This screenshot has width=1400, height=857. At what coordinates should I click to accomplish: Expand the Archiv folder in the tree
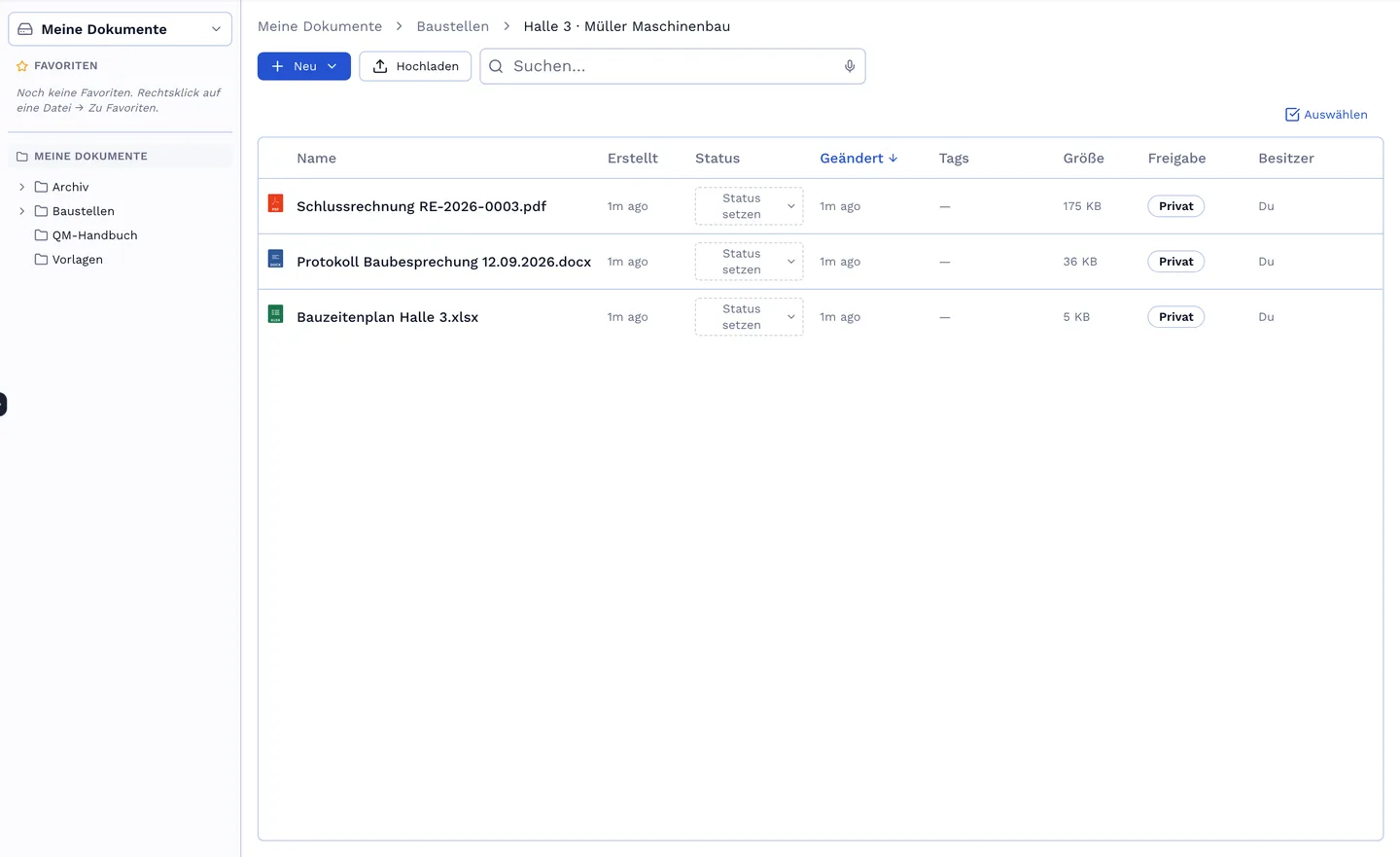pyautogui.click(x=21, y=187)
